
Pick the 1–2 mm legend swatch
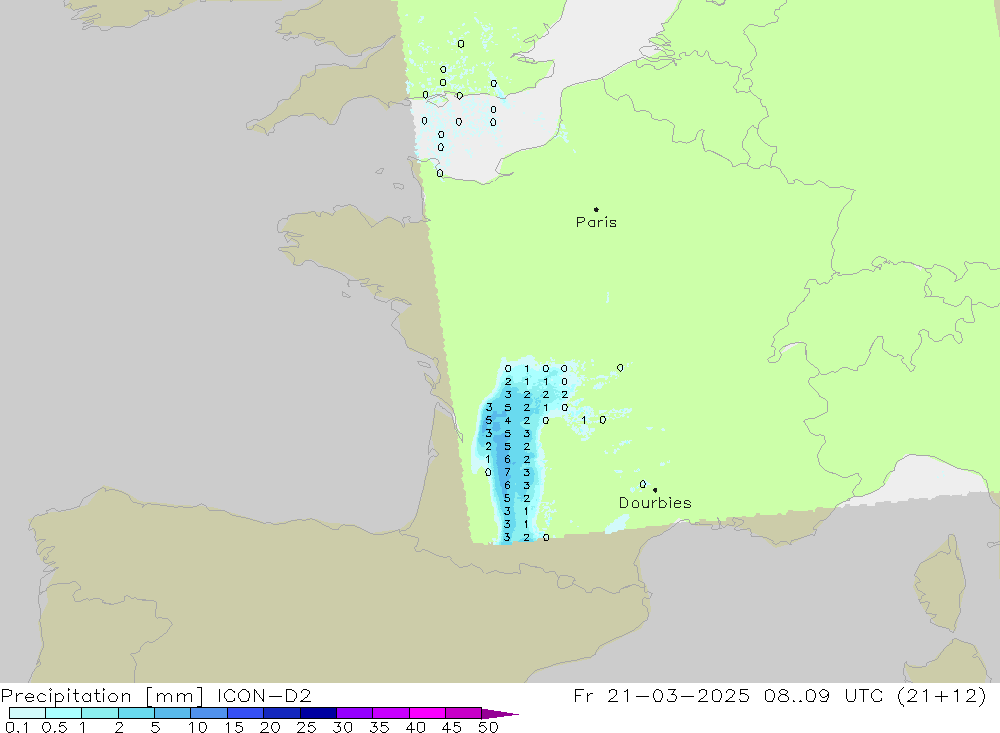click(99, 713)
